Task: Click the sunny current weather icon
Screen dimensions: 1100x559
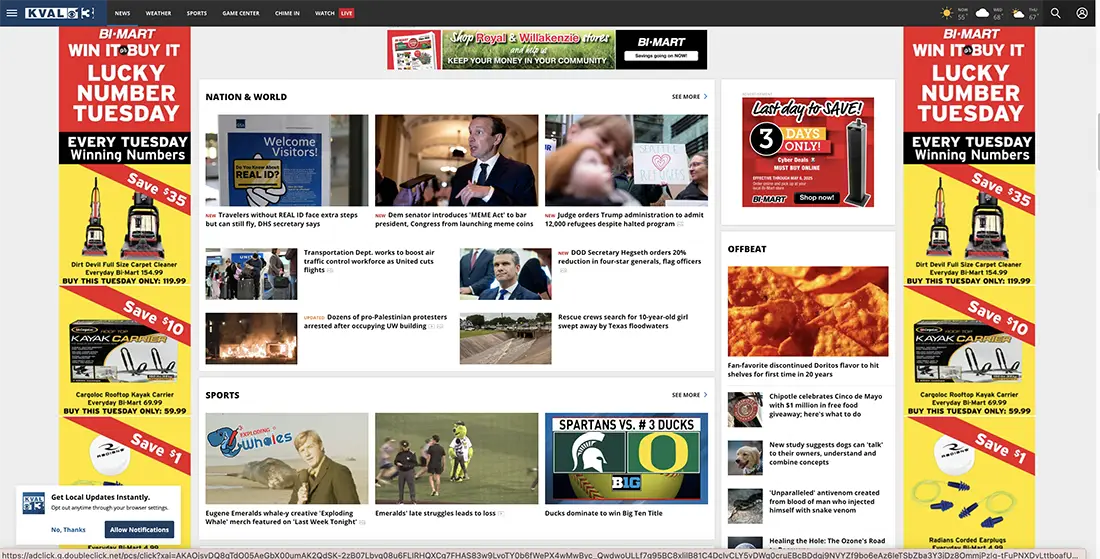Action: coord(947,13)
